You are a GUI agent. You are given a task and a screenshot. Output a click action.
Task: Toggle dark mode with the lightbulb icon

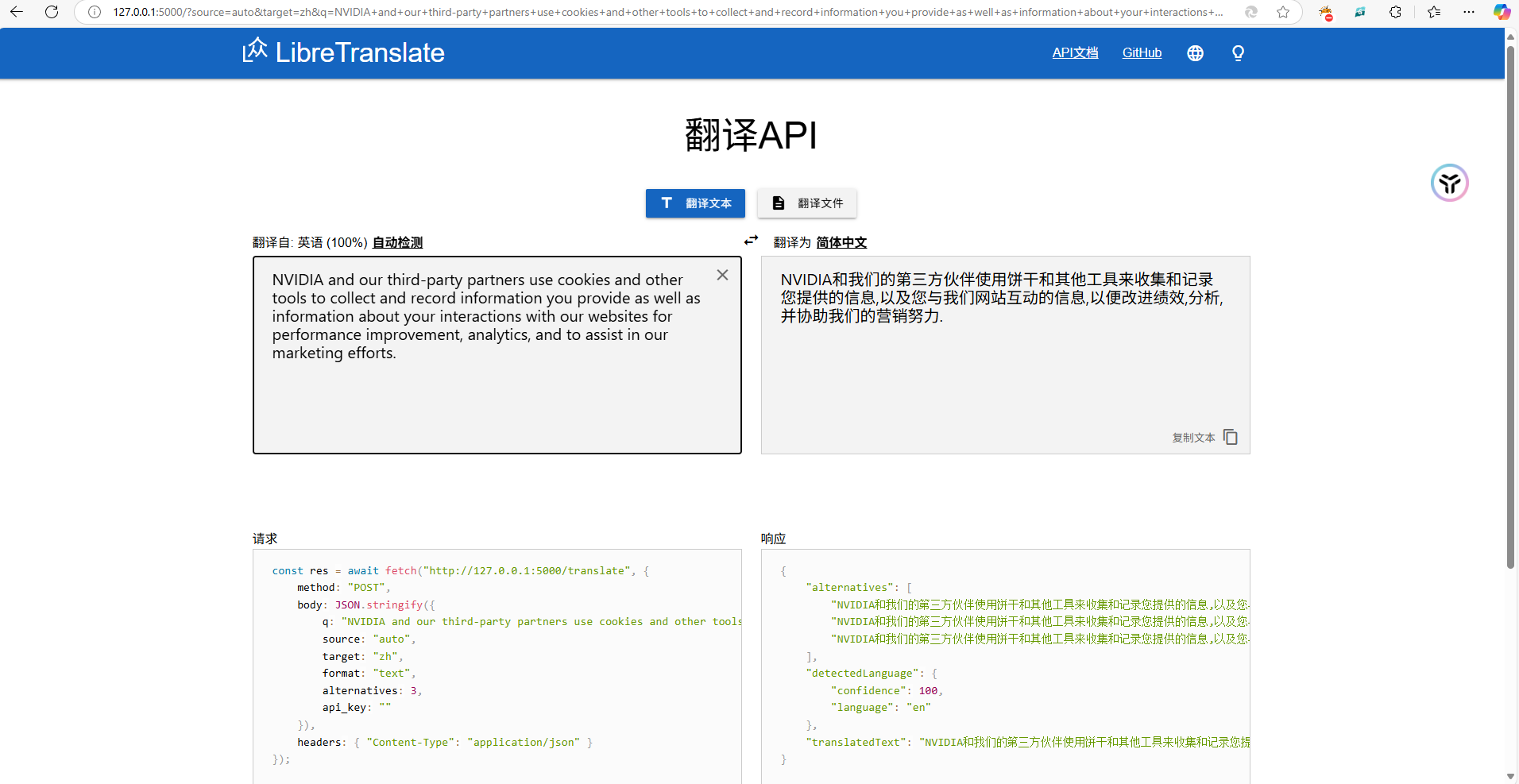pos(1237,53)
